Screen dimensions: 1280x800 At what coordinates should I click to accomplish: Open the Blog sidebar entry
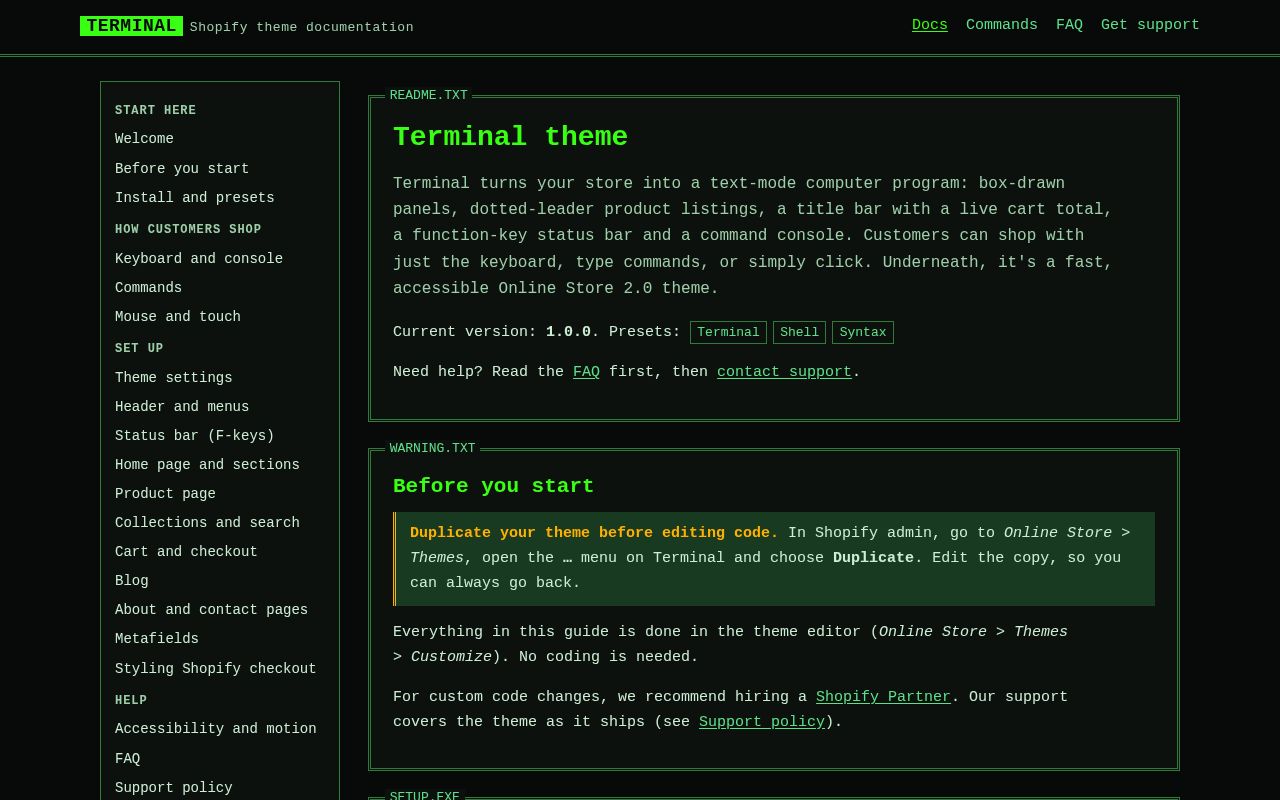132,581
